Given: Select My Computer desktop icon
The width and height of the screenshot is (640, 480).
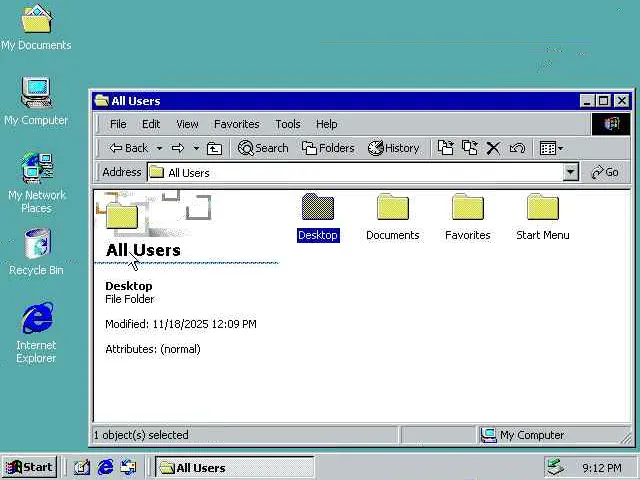Looking at the screenshot, I should point(36,101).
